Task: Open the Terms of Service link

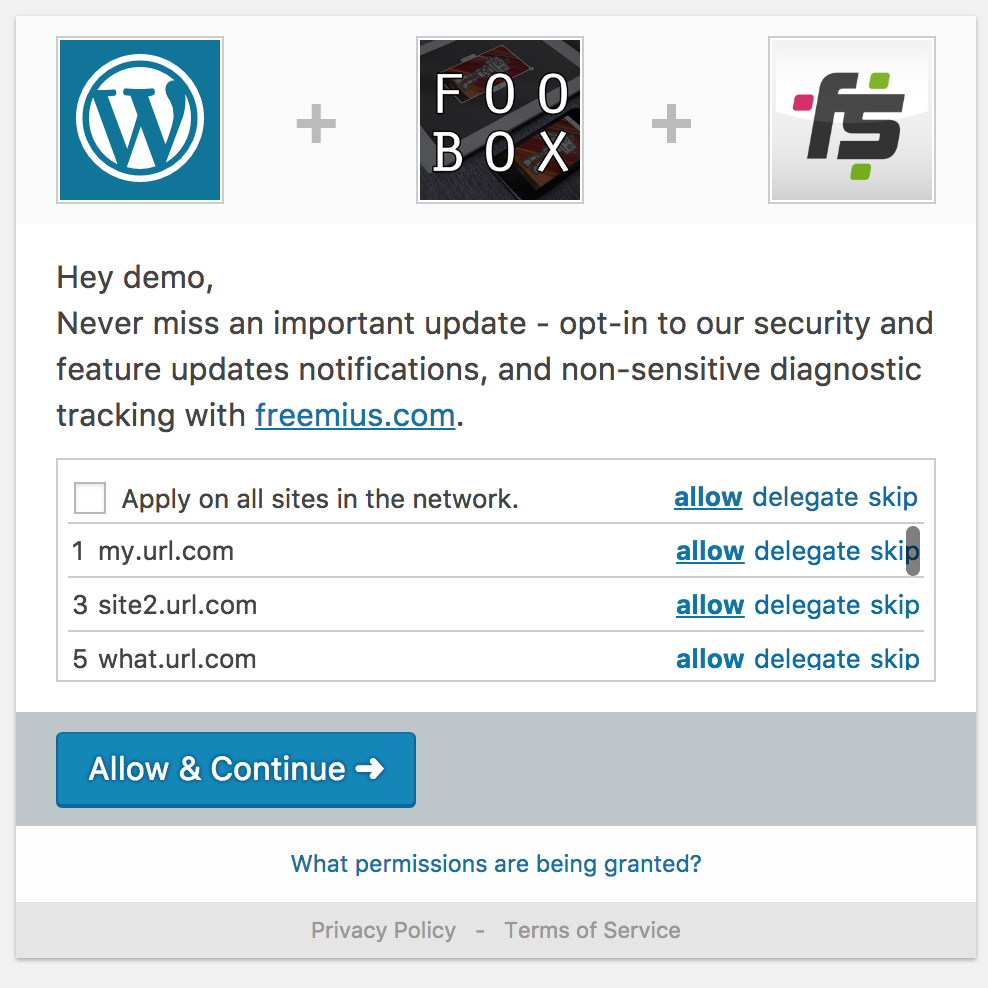Action: coord(592,930)
